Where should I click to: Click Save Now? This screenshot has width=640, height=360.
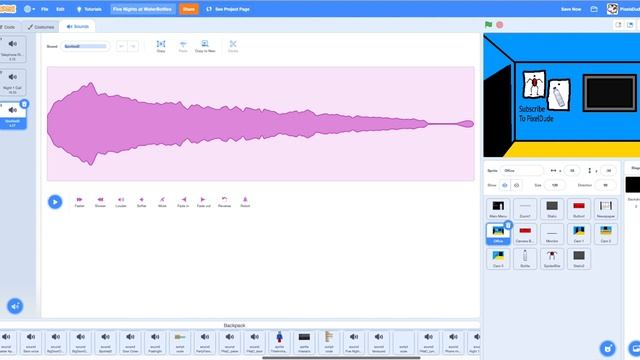click(x=571, y=9)
